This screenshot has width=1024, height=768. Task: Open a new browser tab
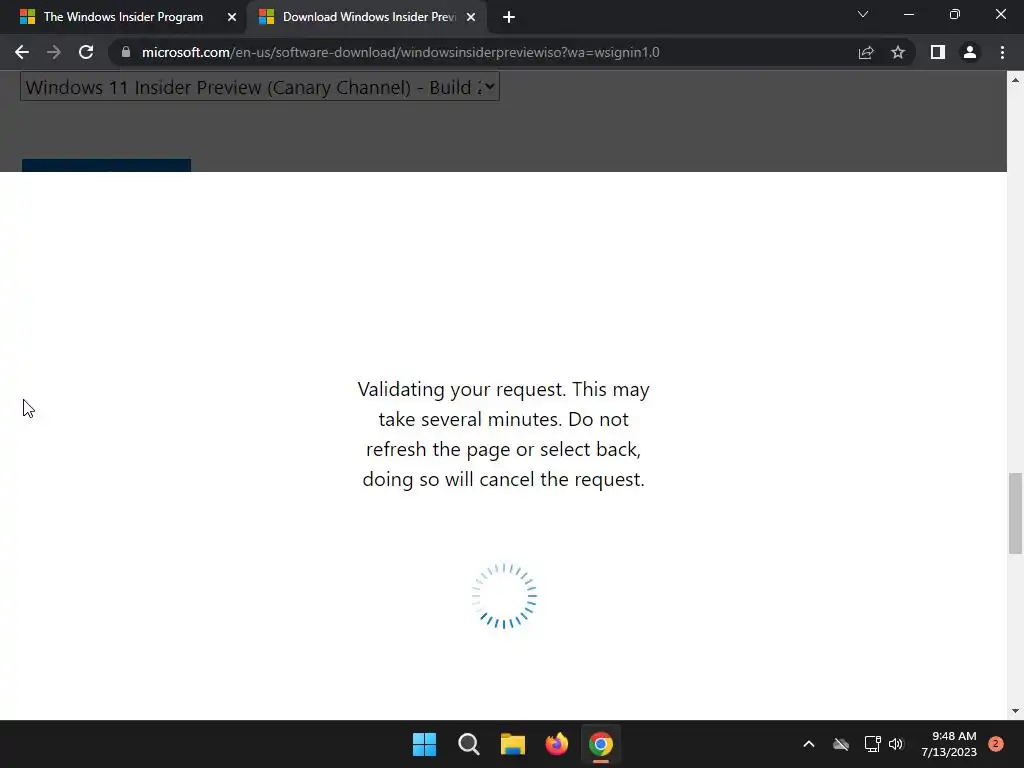(509, 17)
